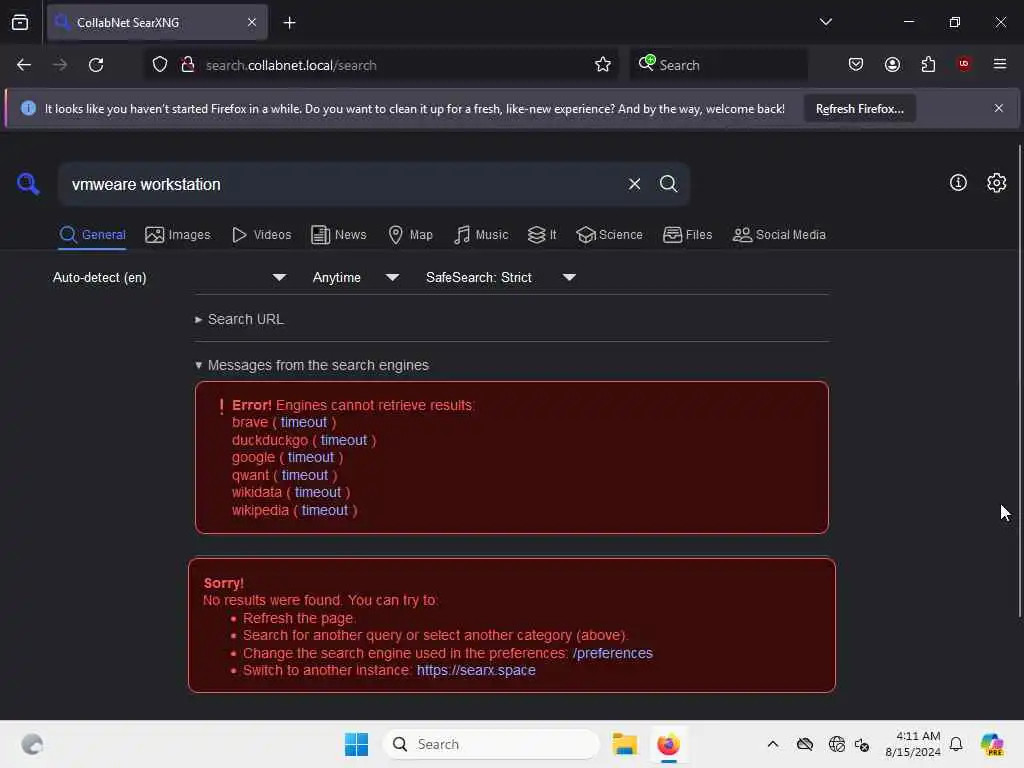This screenshot has width=1024, height=768.
Task: Click network globe icon in tray
Action: tap(836, 744)
